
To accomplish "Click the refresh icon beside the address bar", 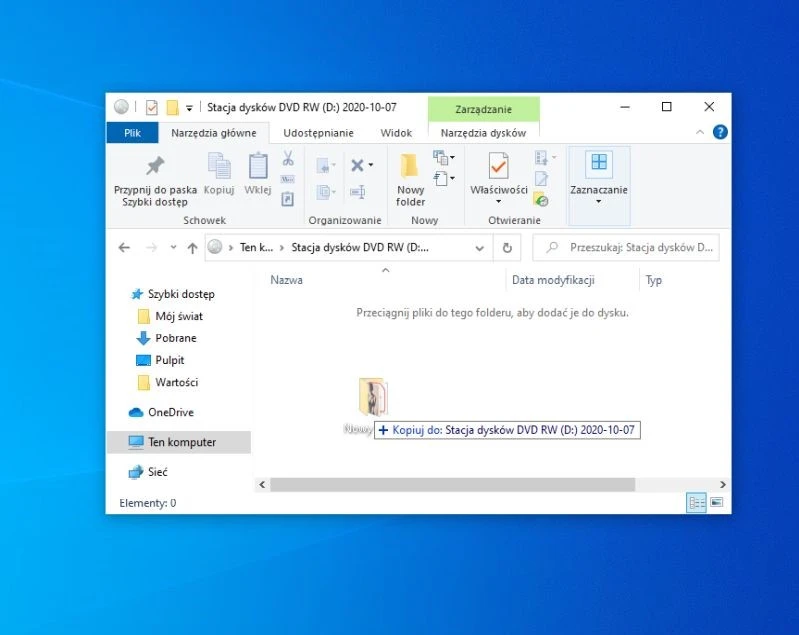I will pos(507,248).
